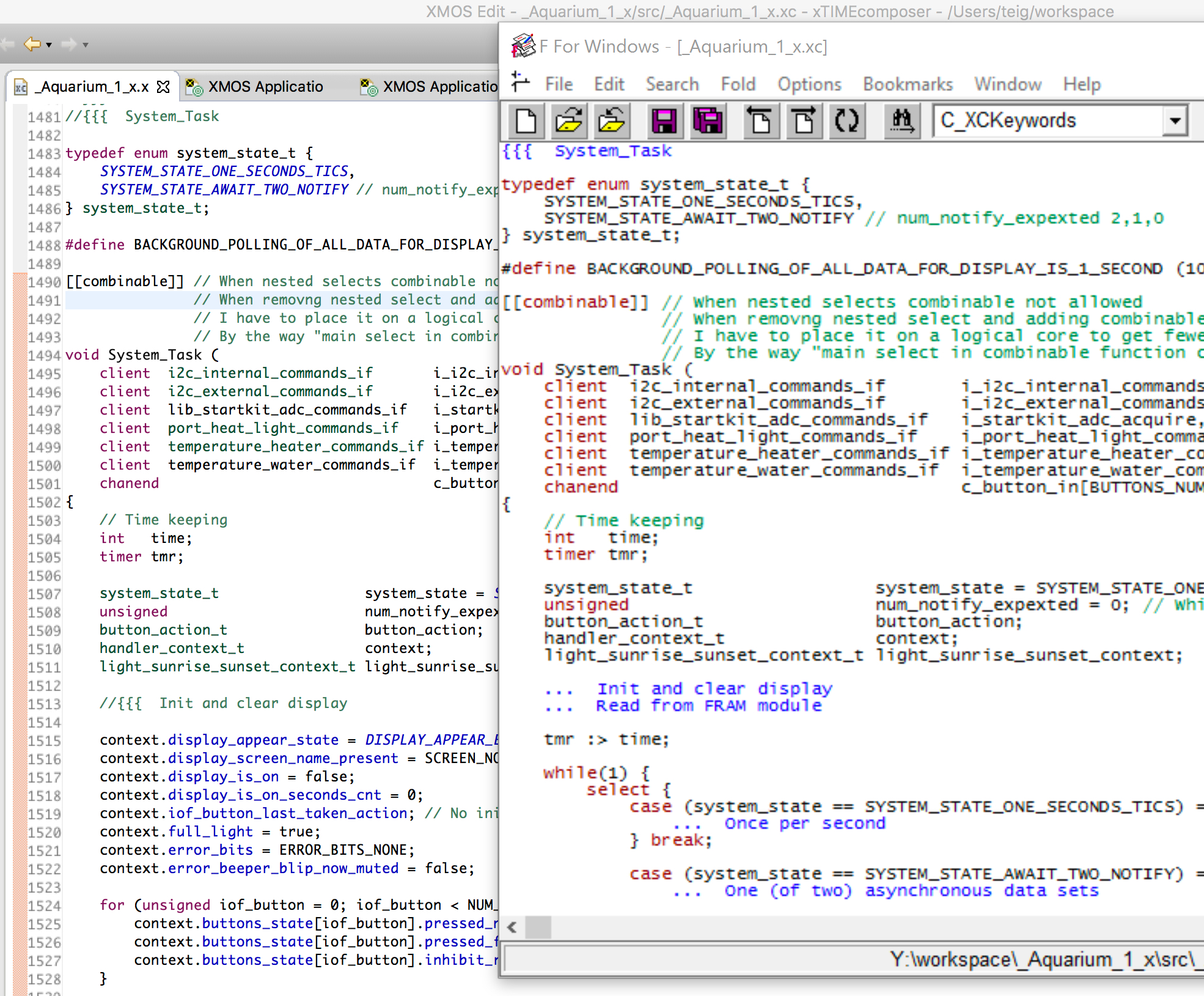This screenshot has width=1204, height=996.
Task: Click the '{{{ System_Task' fold header in F For Windows
Action: (587, 151)
